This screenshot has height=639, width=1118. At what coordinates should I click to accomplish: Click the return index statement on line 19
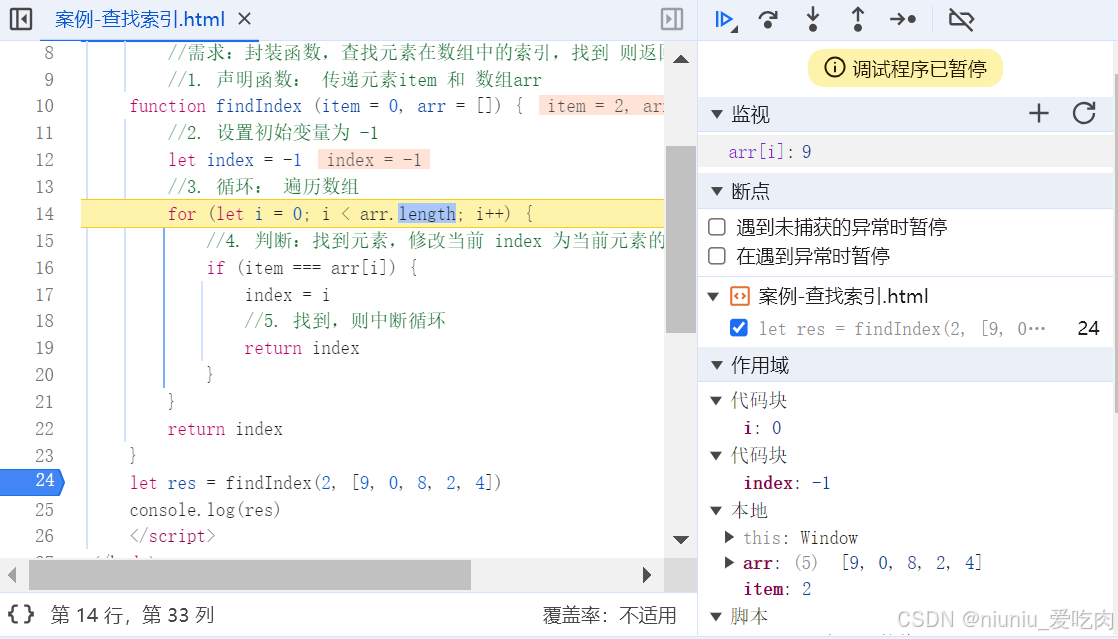click(302, 348)
